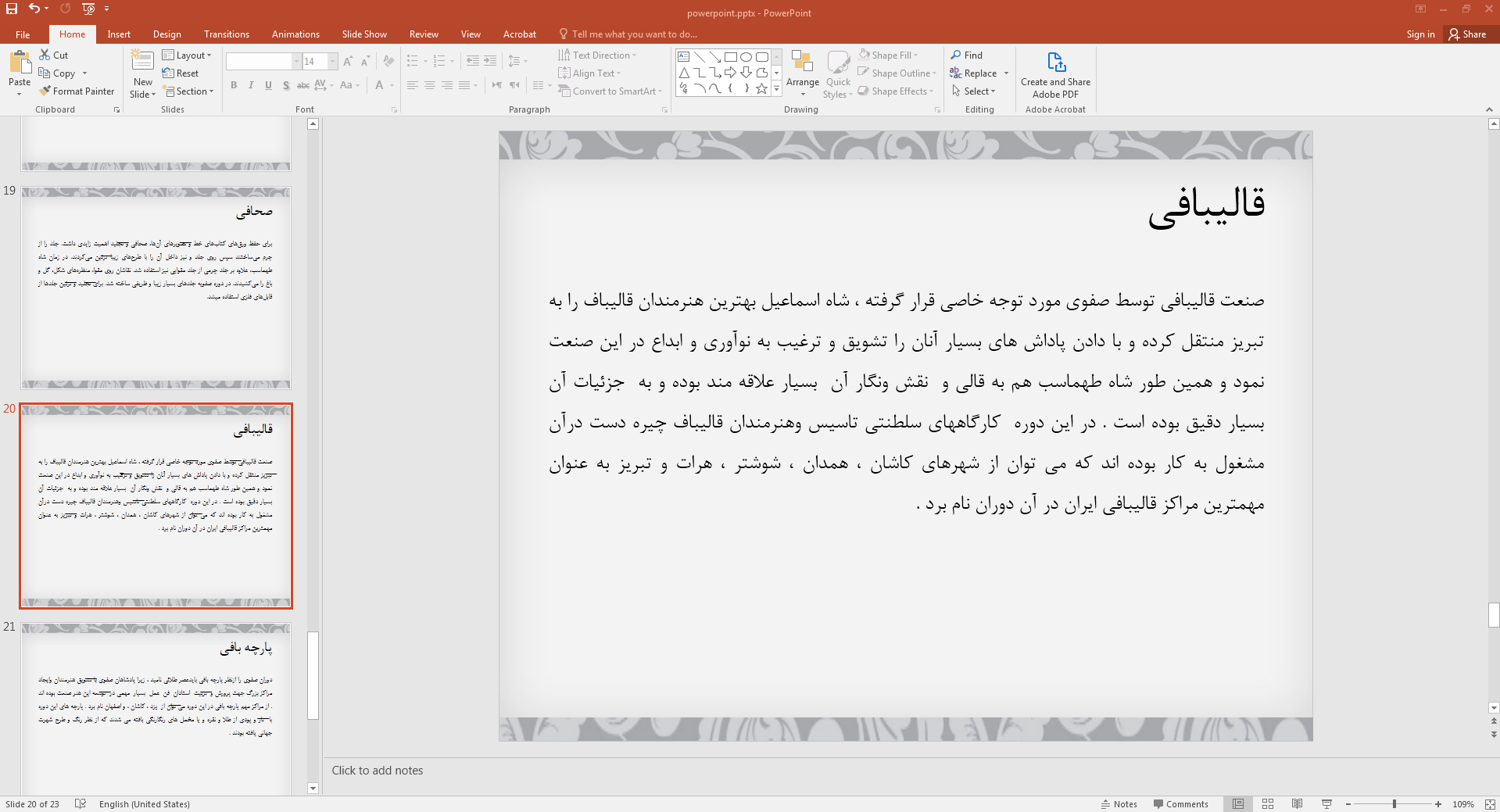Screen dimensions: 1500x812
Task: Click the Undo arrow icon
Action: pyautogui.click(x=34, y=9)
